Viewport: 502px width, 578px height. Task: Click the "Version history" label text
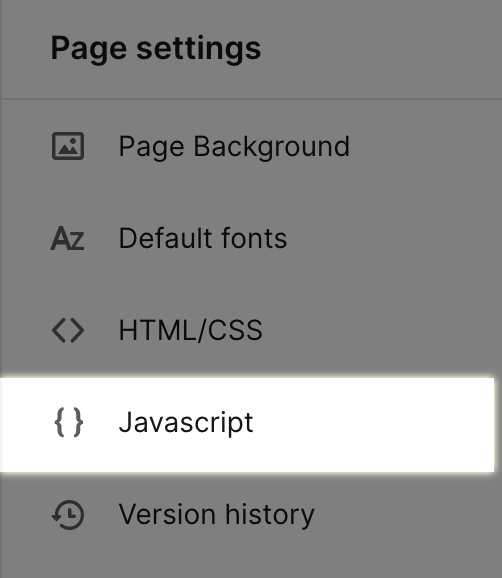216,515
